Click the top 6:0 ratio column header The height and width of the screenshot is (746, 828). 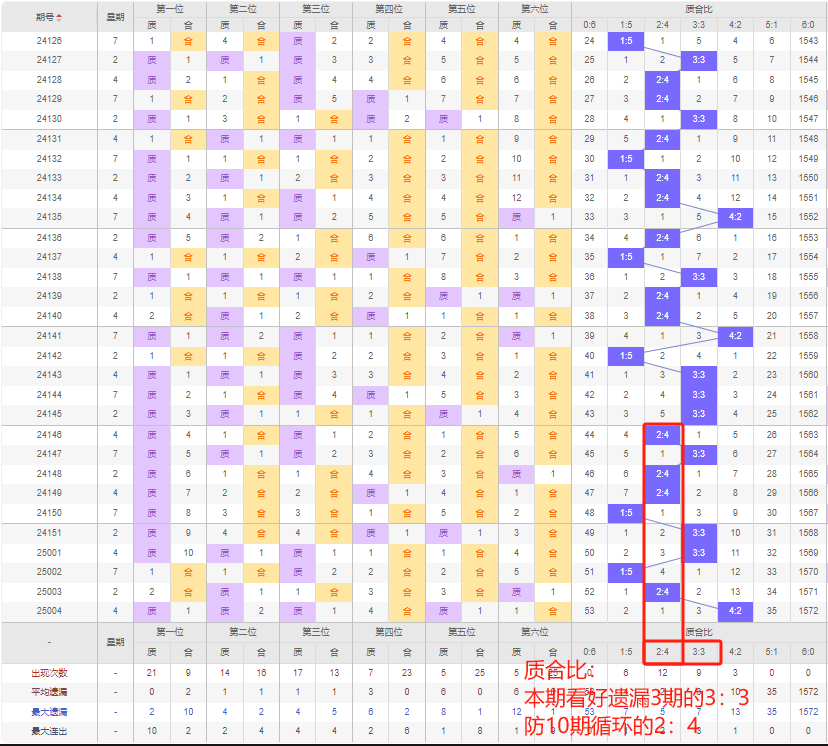(808, 24)
